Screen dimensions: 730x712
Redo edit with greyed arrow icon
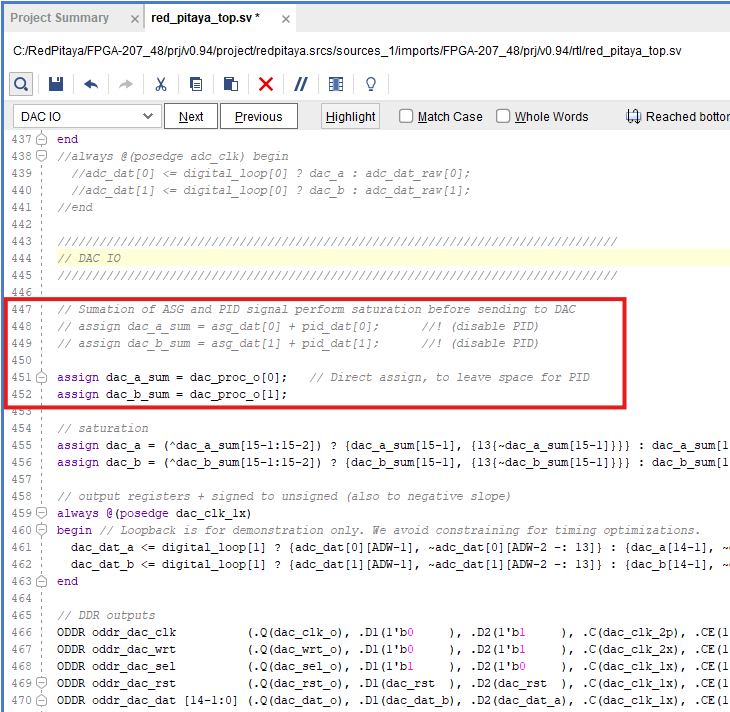126,84
